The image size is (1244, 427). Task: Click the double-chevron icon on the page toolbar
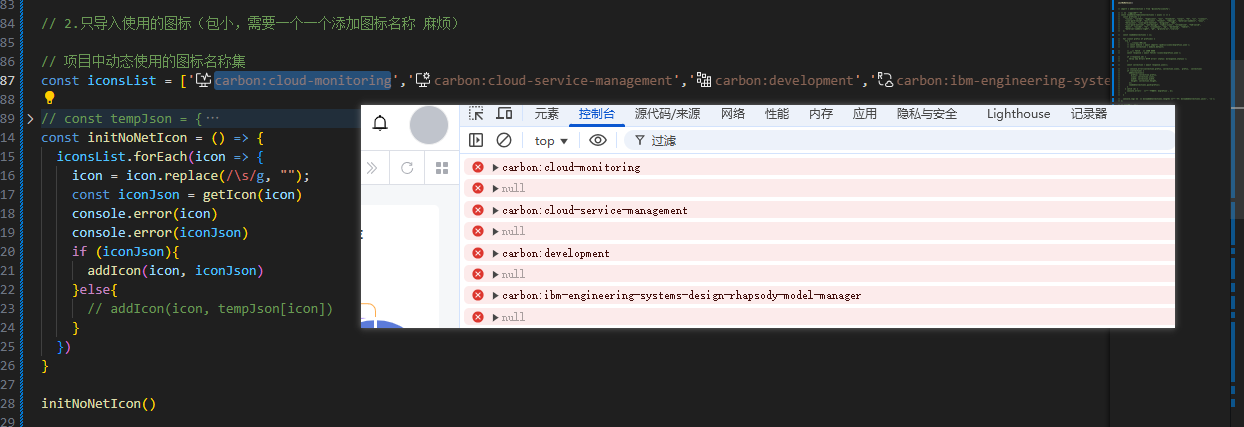pyautogui.click(x=371, y=168)
